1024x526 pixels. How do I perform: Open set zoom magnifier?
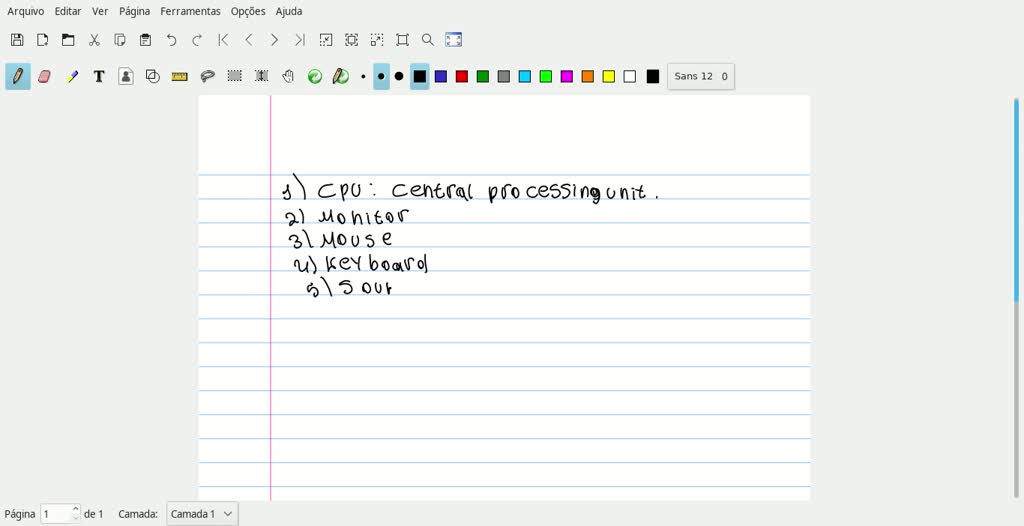tap(428, 40)
